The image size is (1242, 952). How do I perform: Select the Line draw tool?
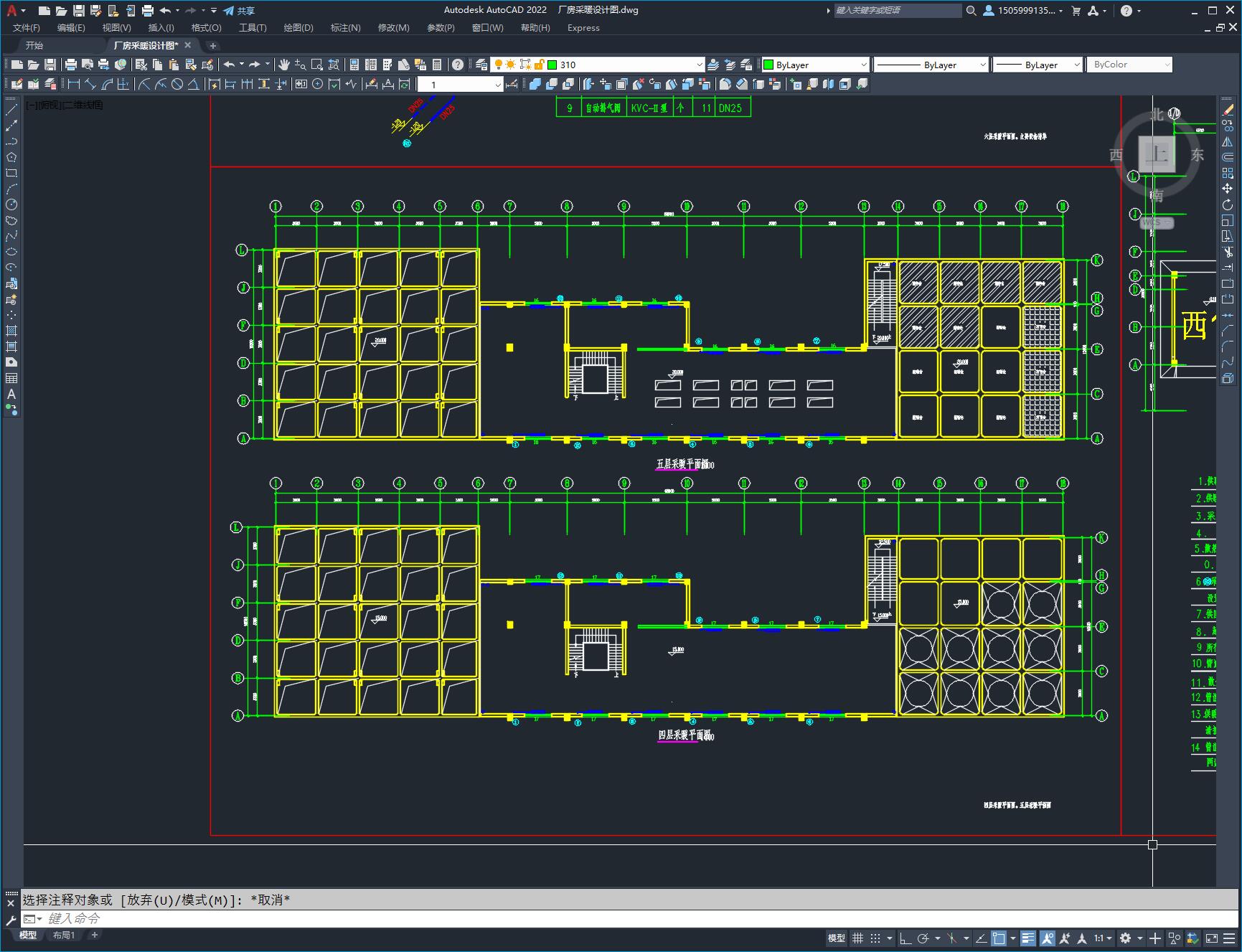[x=11, y=110]
